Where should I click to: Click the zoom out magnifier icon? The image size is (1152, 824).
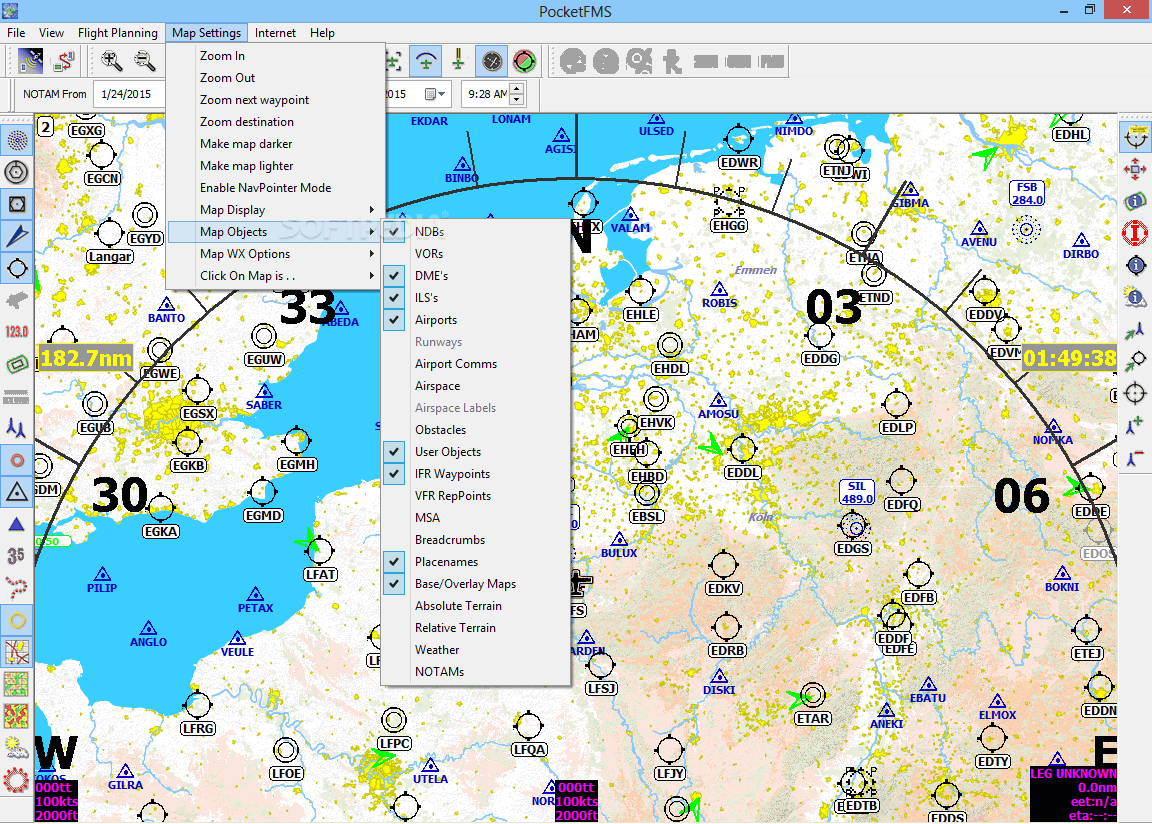coord(145,61)
